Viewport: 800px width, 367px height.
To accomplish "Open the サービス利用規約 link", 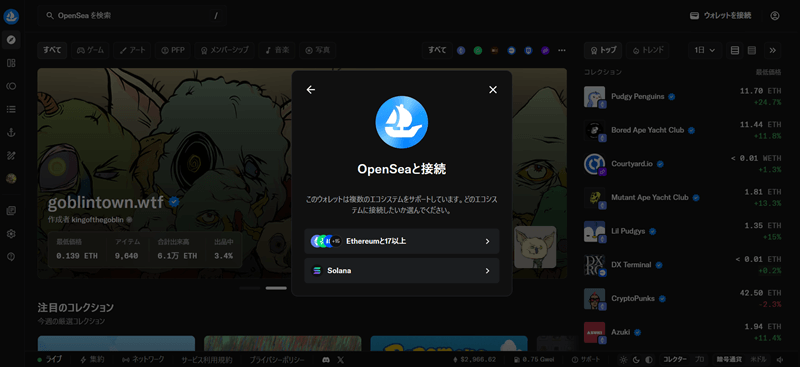I will [x=207, y=359].
